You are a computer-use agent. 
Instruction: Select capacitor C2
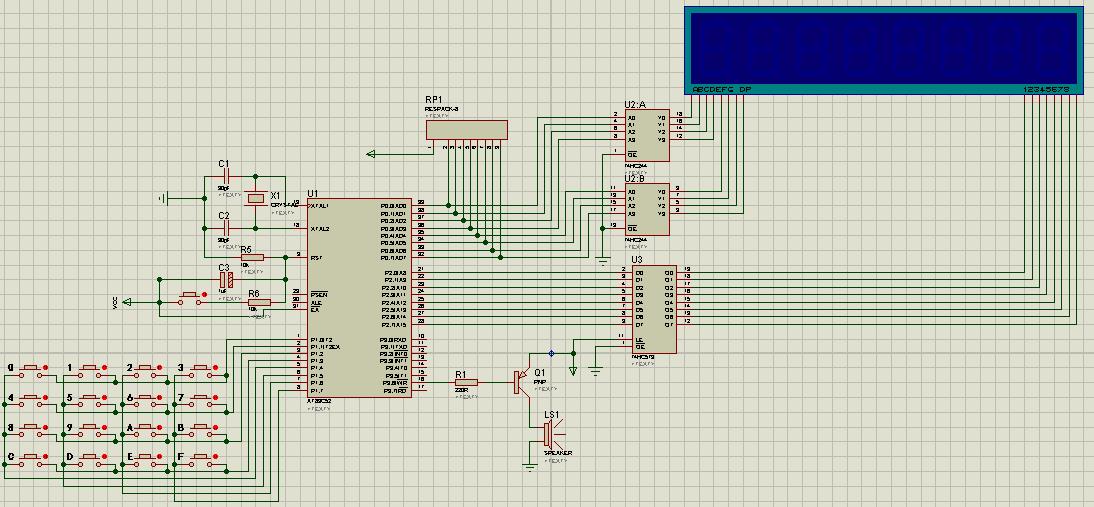[x=227, y=228]
